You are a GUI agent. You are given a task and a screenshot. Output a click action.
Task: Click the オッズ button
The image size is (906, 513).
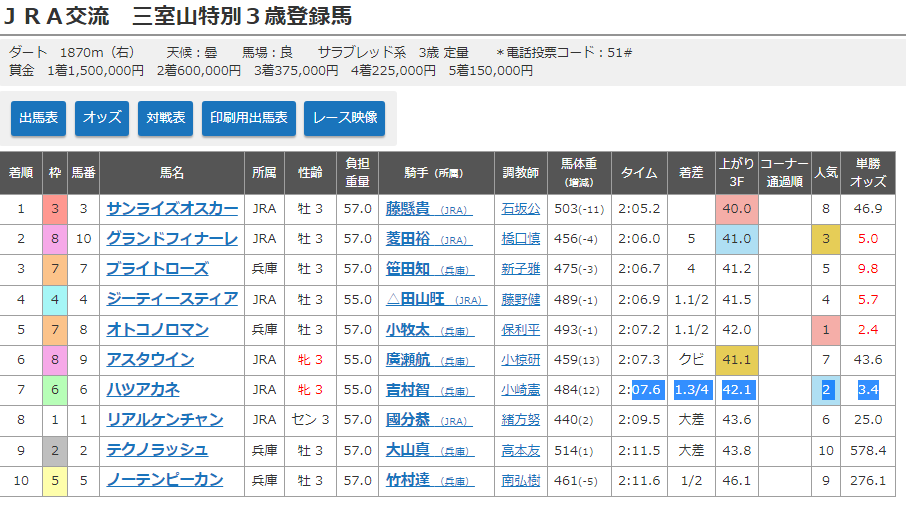102,118
